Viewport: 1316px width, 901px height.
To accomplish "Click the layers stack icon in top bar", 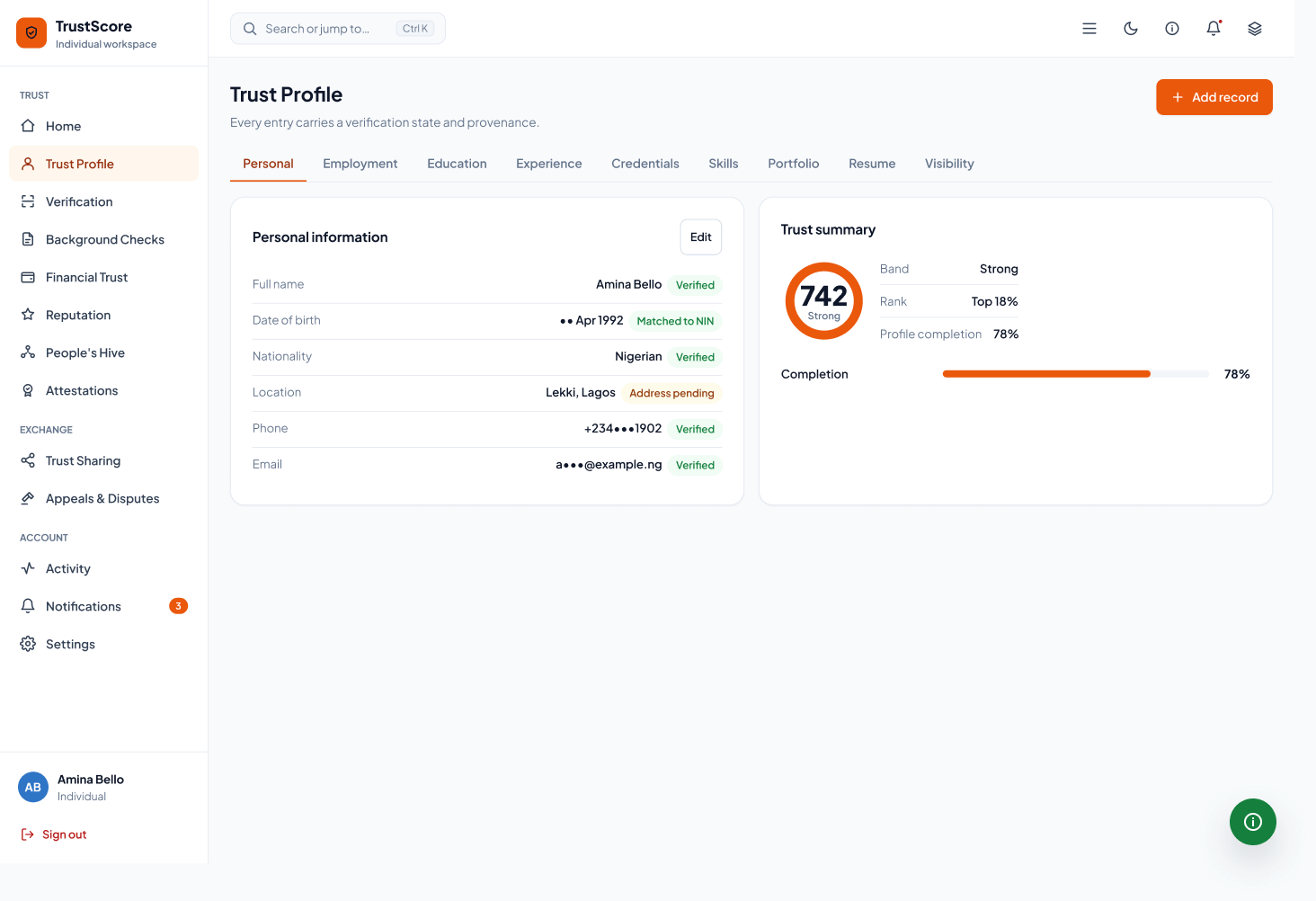I will coord(1255,29).
